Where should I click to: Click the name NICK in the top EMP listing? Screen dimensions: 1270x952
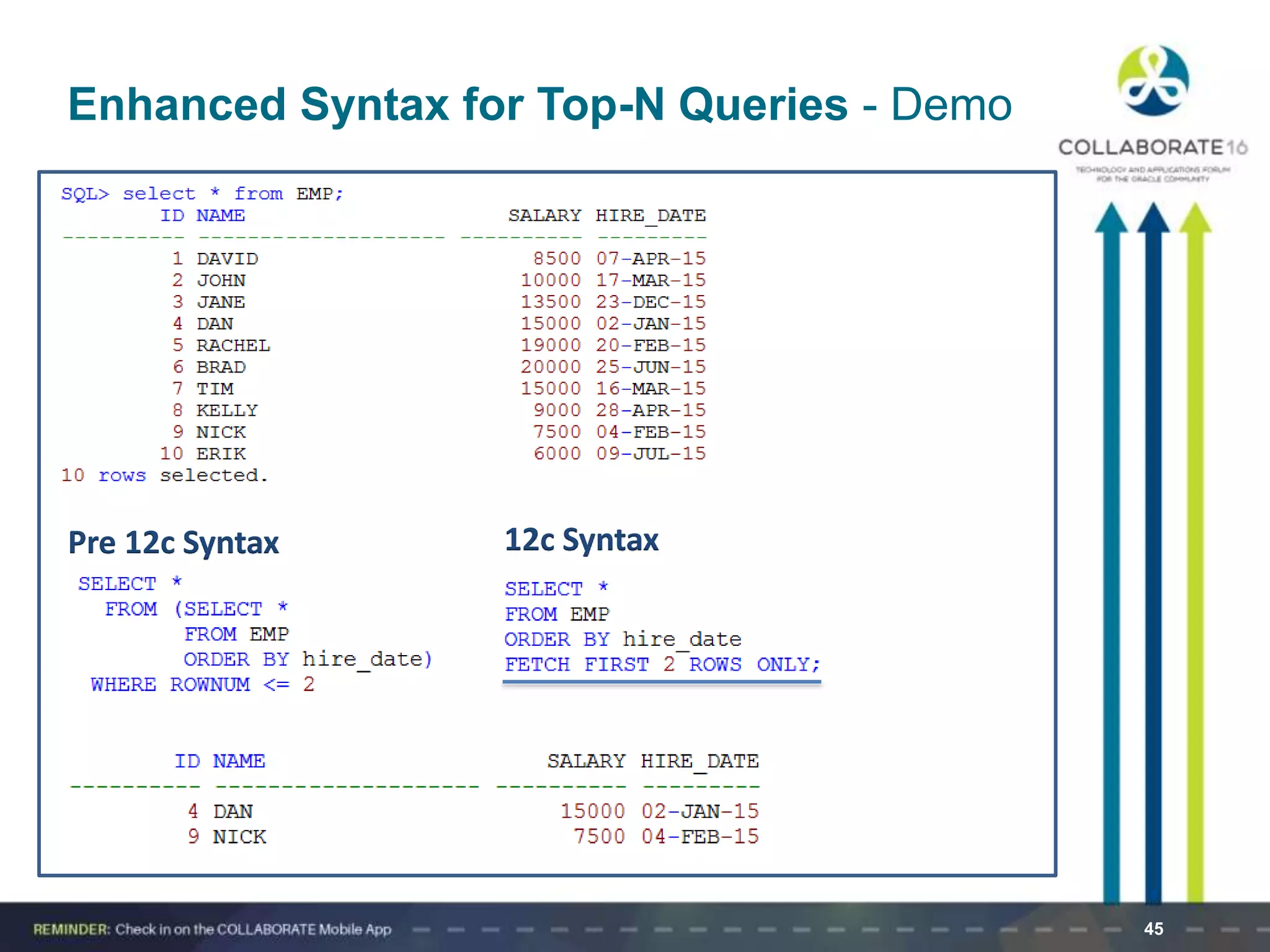pos(221,432)
